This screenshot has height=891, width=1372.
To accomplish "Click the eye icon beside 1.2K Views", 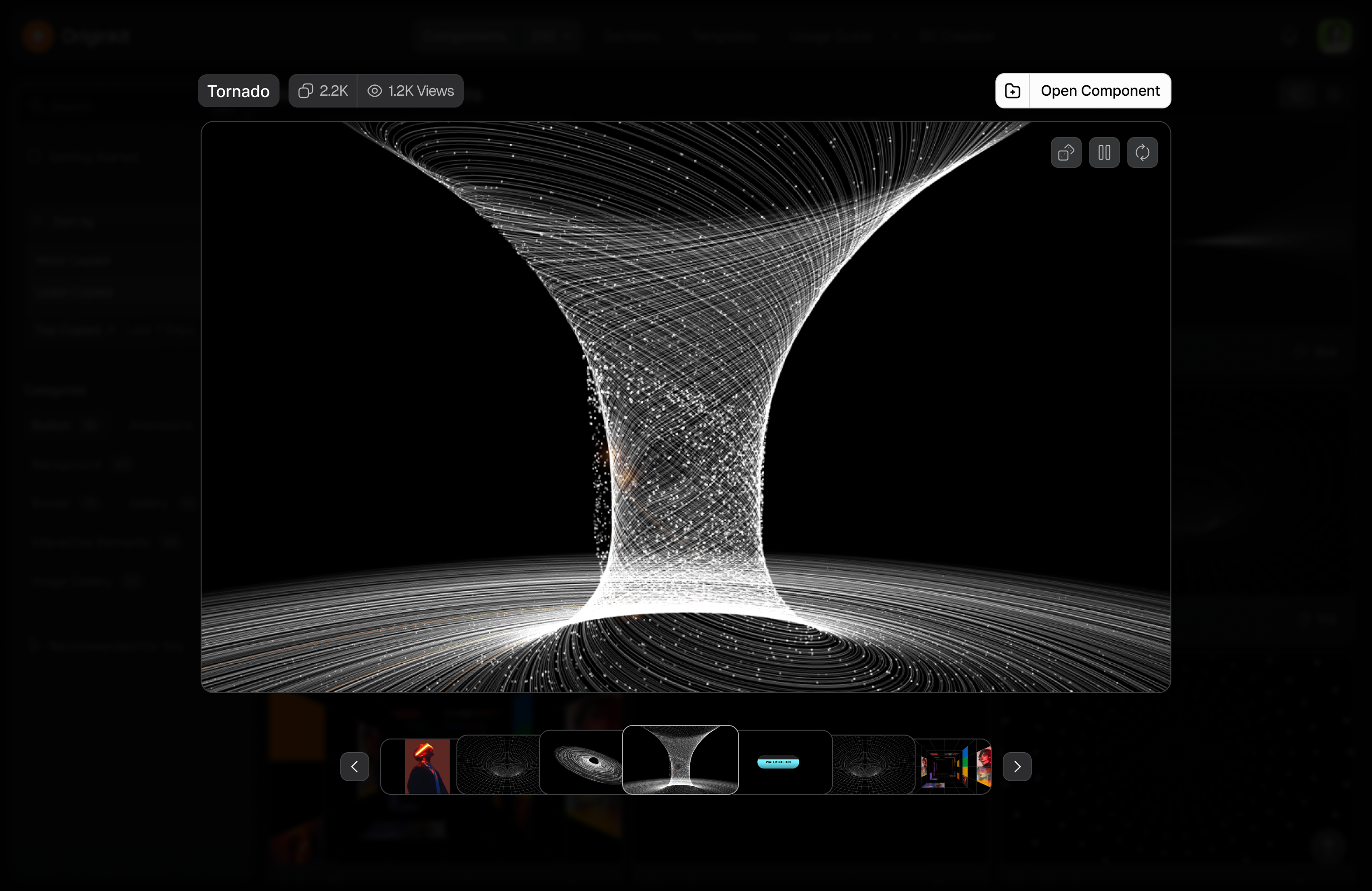I will pos(375,90).
